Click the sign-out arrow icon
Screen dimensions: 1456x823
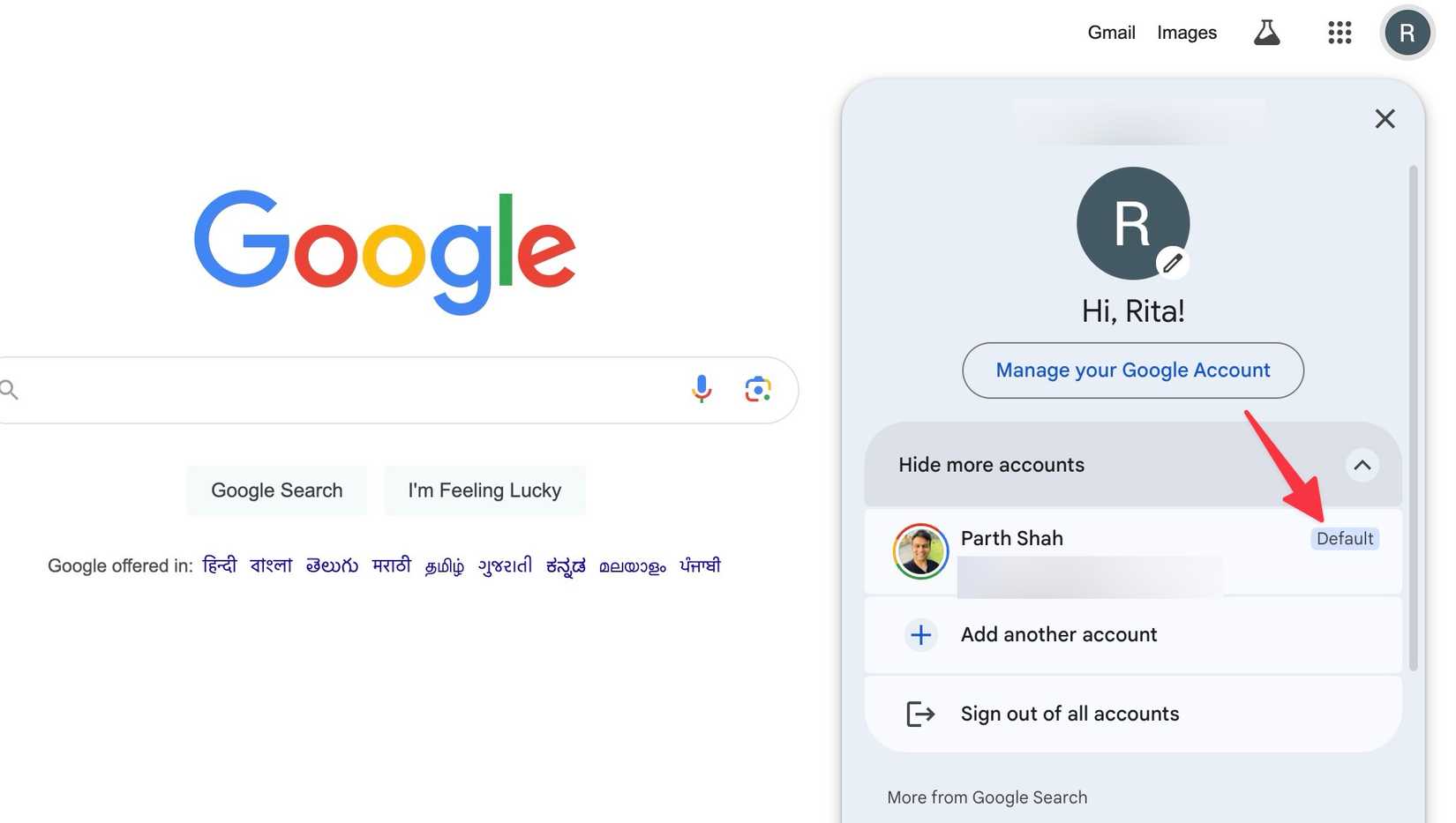pos(920,713)
